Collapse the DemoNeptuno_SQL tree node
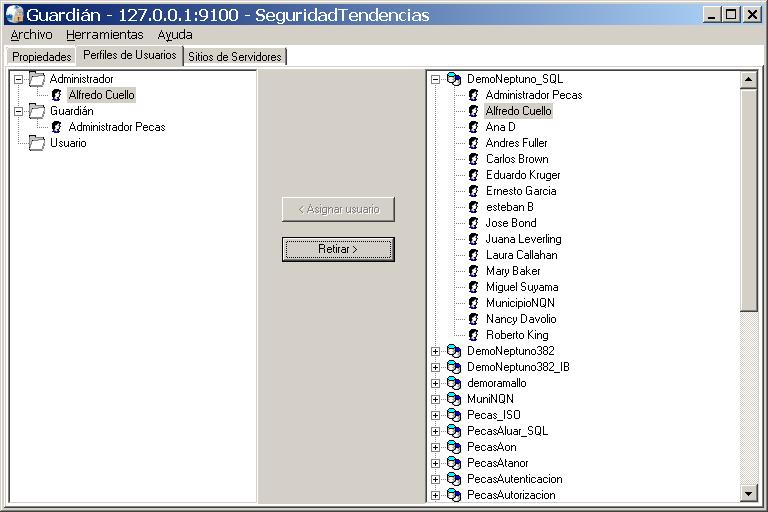The image size is (768, 512). tap(435, 79)
